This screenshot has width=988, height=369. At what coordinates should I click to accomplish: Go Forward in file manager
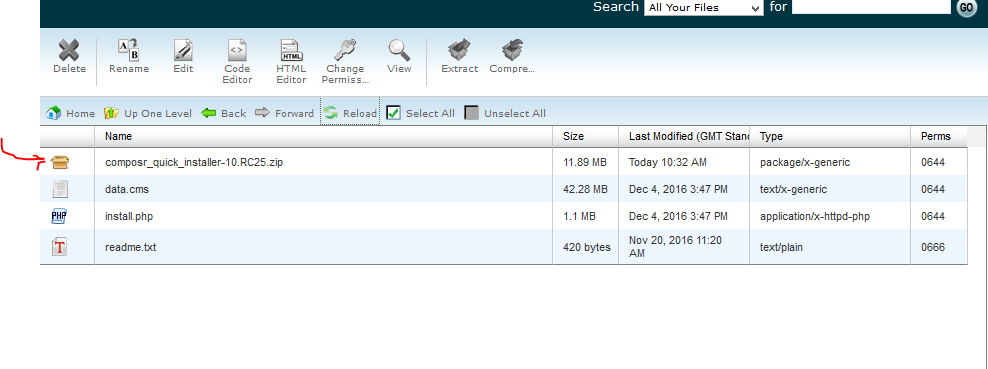284,113
